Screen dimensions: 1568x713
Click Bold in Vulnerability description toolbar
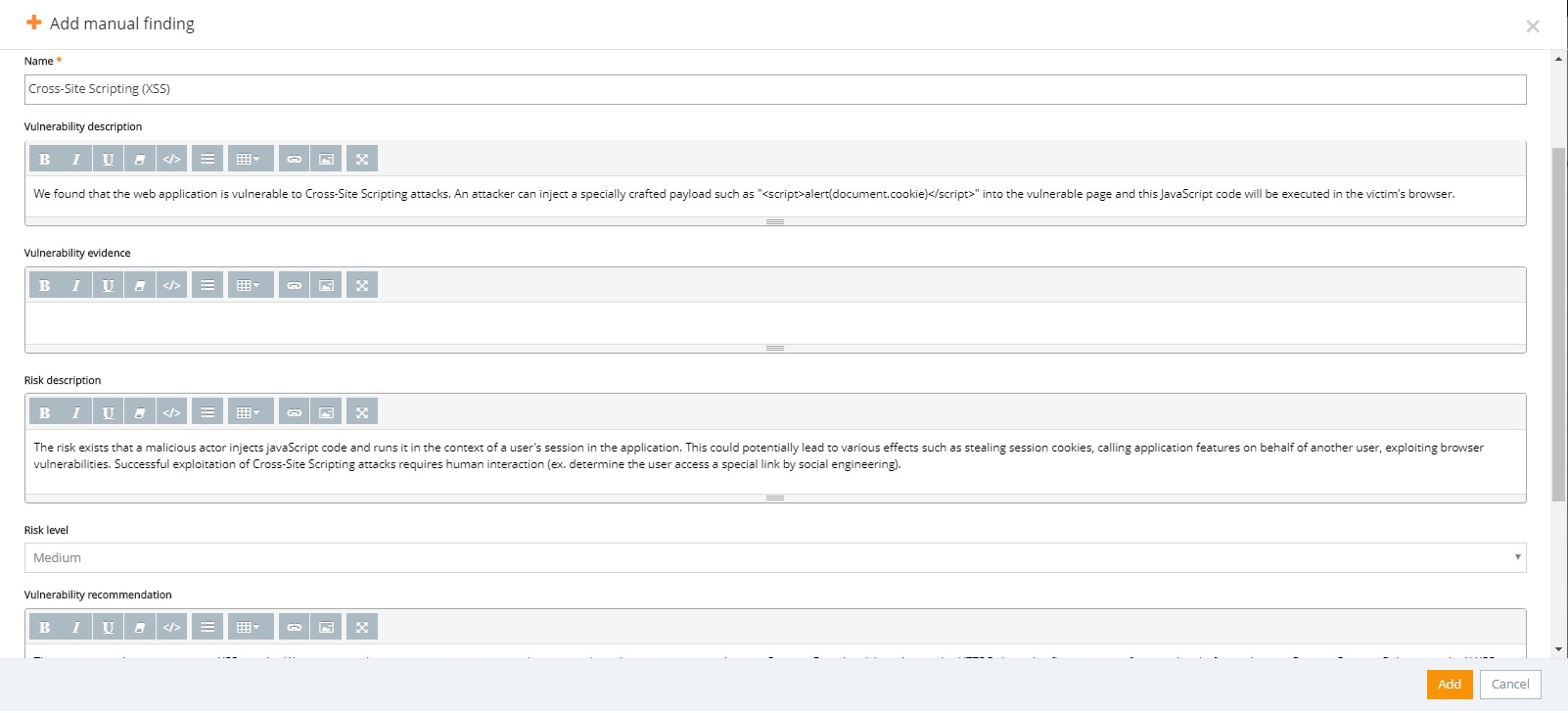pyautogui.click(x=44, y=159)
